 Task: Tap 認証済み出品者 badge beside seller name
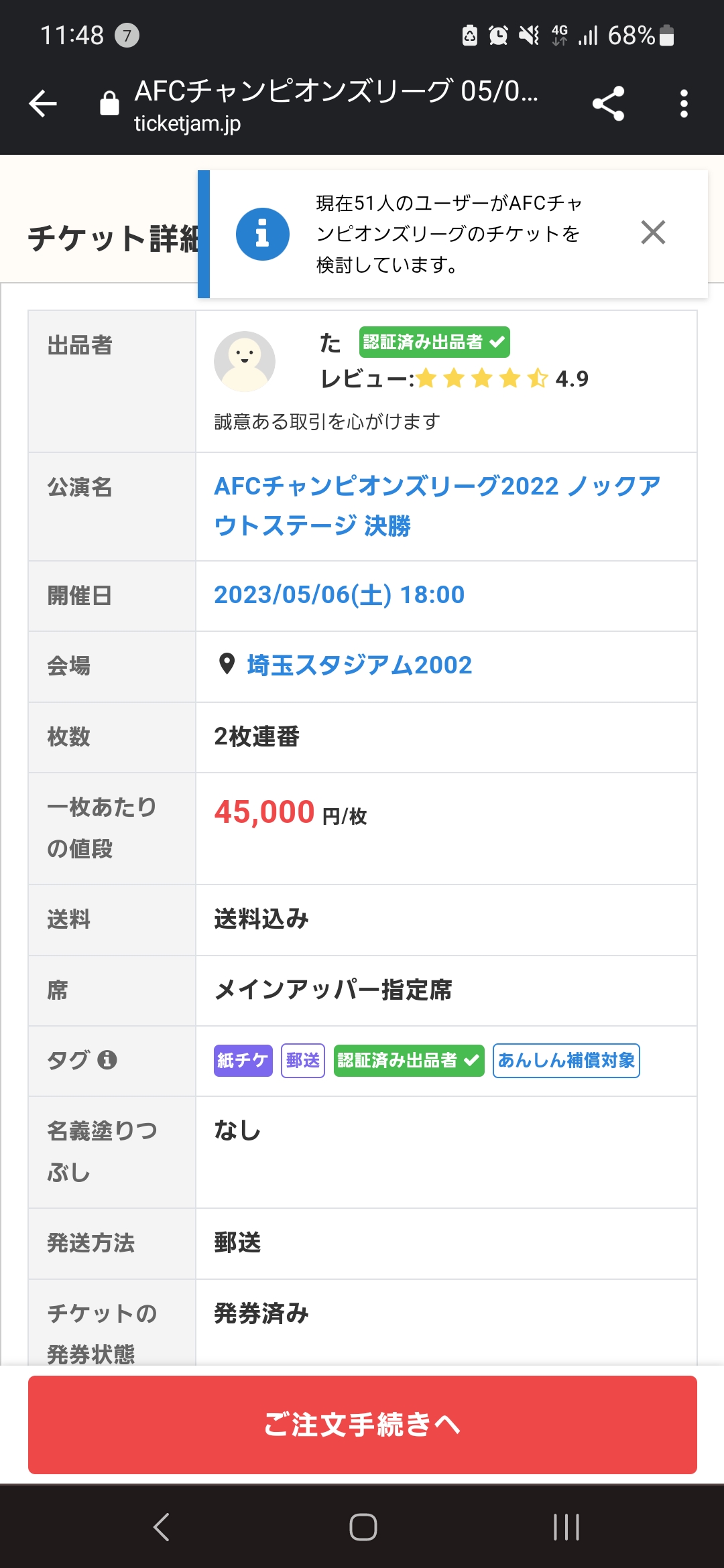point(434,342)
